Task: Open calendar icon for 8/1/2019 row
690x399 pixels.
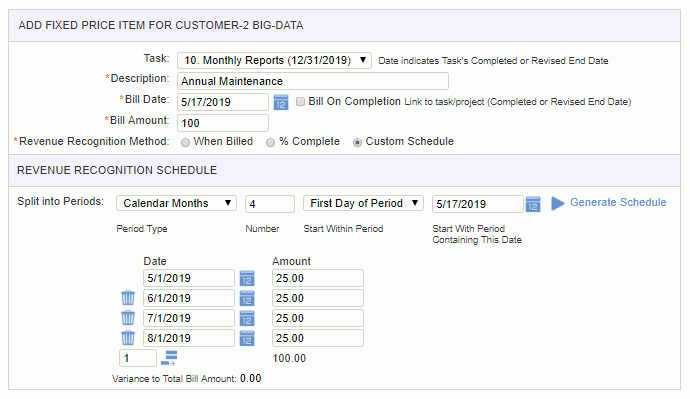Action: [247, 338]
